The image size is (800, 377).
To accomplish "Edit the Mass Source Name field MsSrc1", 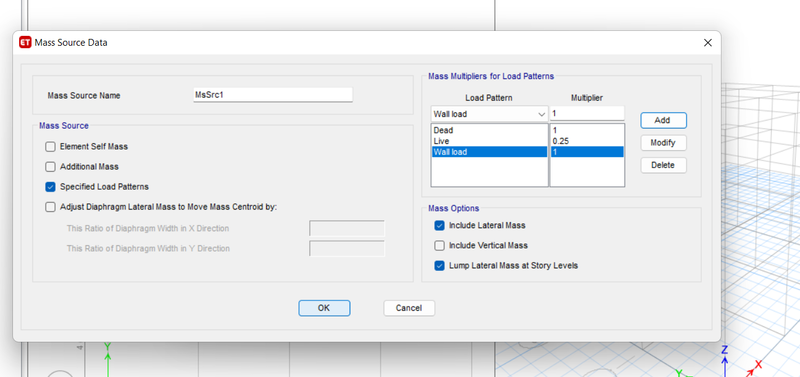I will (x=273, y=95).
